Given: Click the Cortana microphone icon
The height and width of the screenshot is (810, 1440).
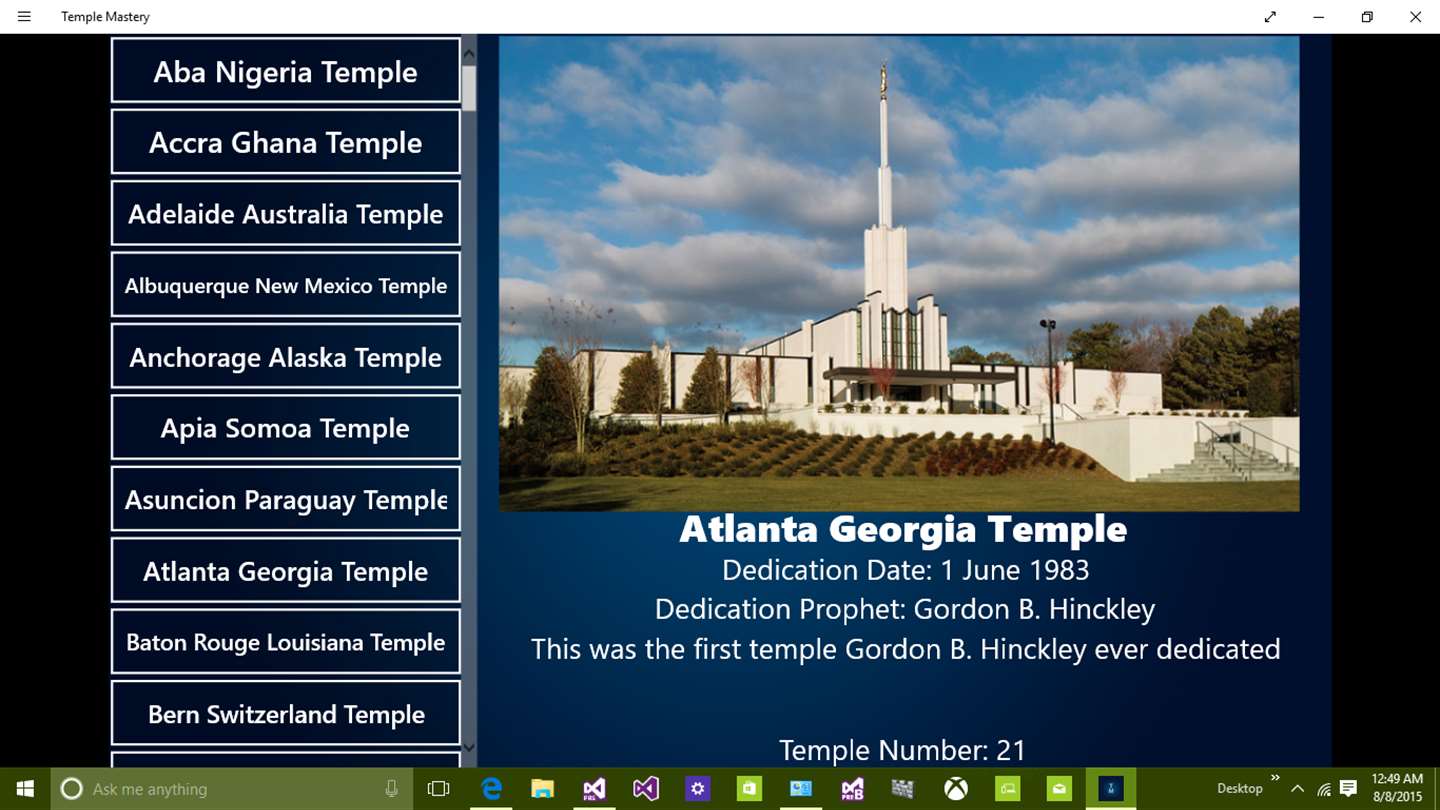Looking at the screenshot, I should [x=392, y=789].
